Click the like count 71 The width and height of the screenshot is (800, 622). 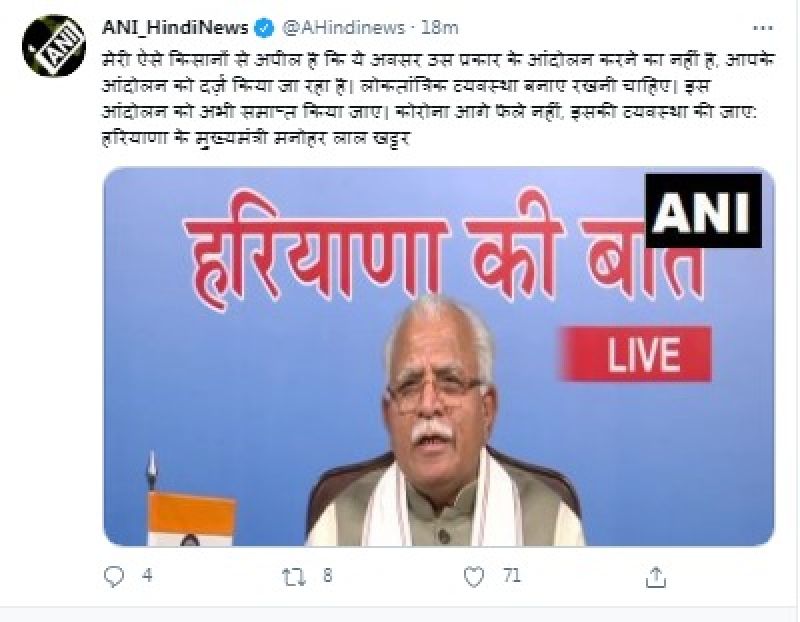[x=512, y=576]
